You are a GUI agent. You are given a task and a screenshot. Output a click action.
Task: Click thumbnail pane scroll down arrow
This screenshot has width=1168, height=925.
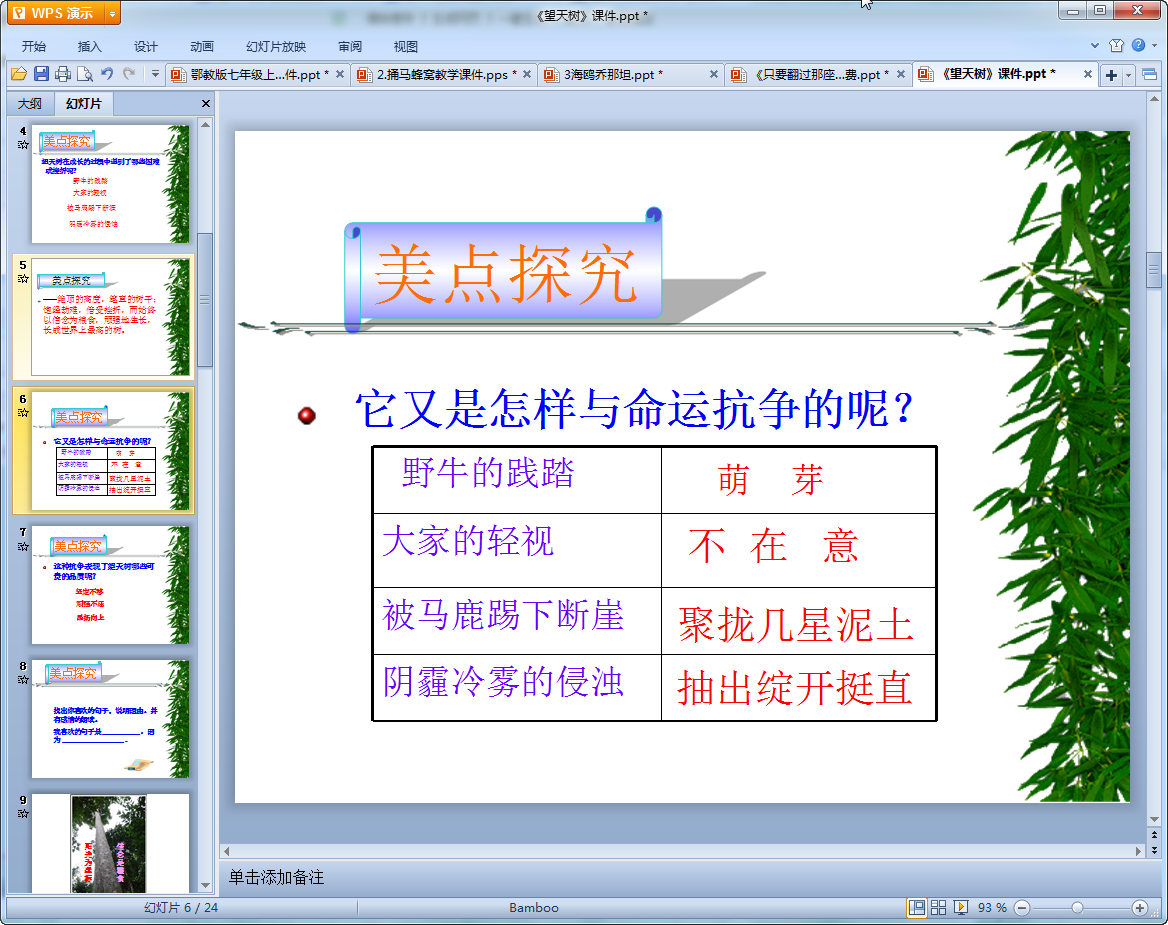(x=206, y=886)
